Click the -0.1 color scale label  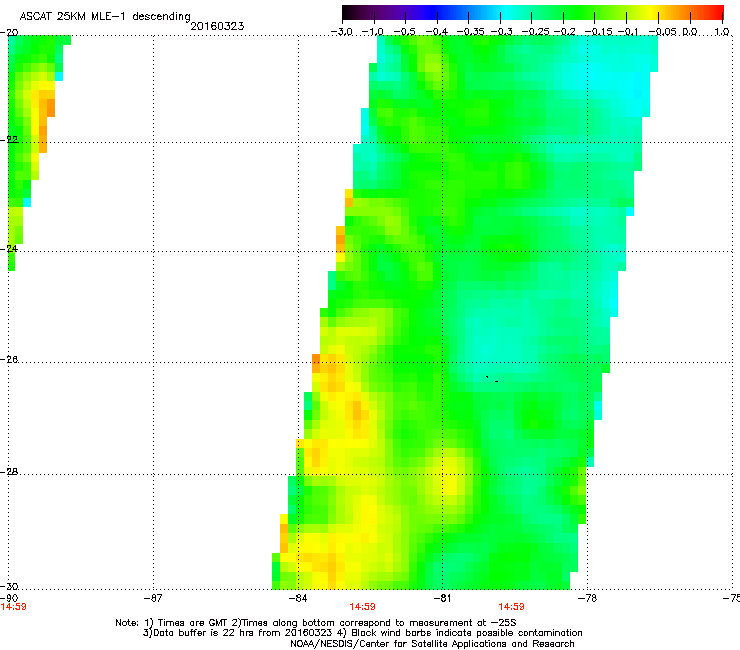click(628, 32)
